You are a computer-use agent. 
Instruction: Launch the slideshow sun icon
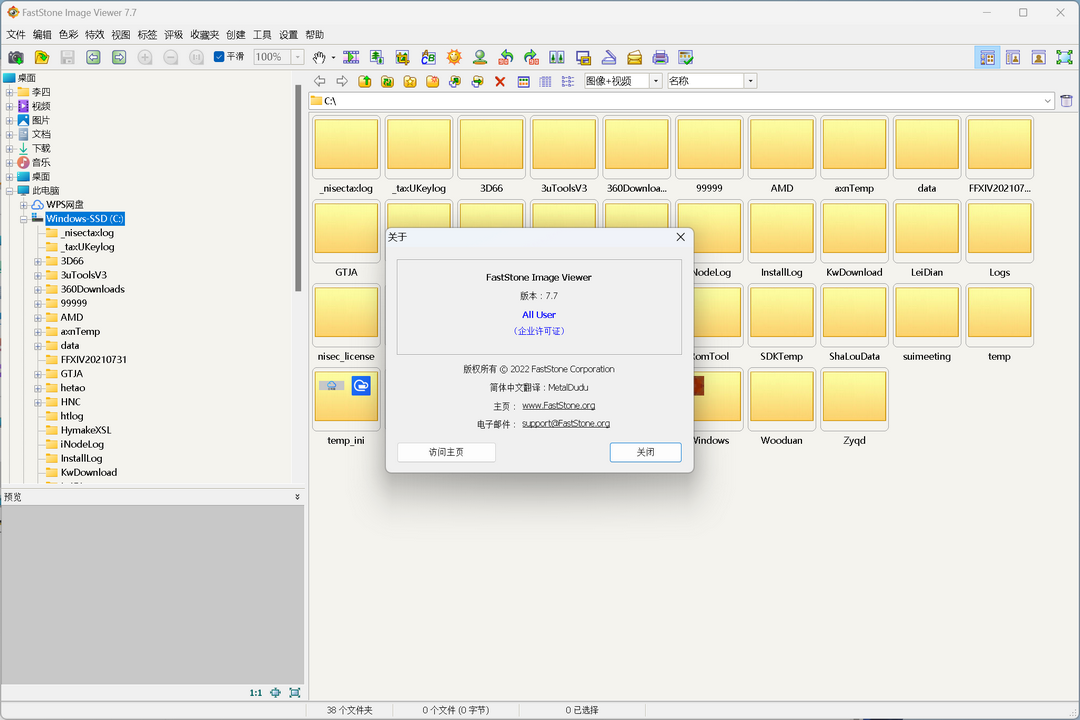453,58
